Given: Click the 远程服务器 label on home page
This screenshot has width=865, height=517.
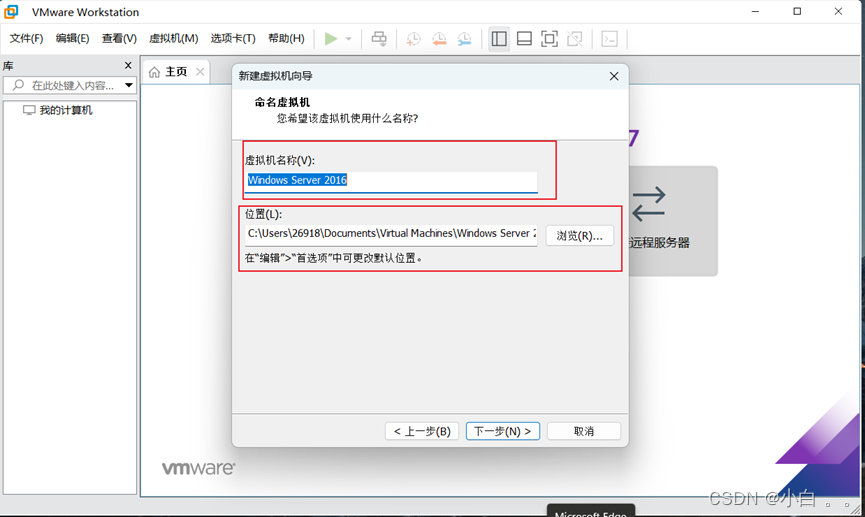Looking at the screenshot, I should 659,243.
